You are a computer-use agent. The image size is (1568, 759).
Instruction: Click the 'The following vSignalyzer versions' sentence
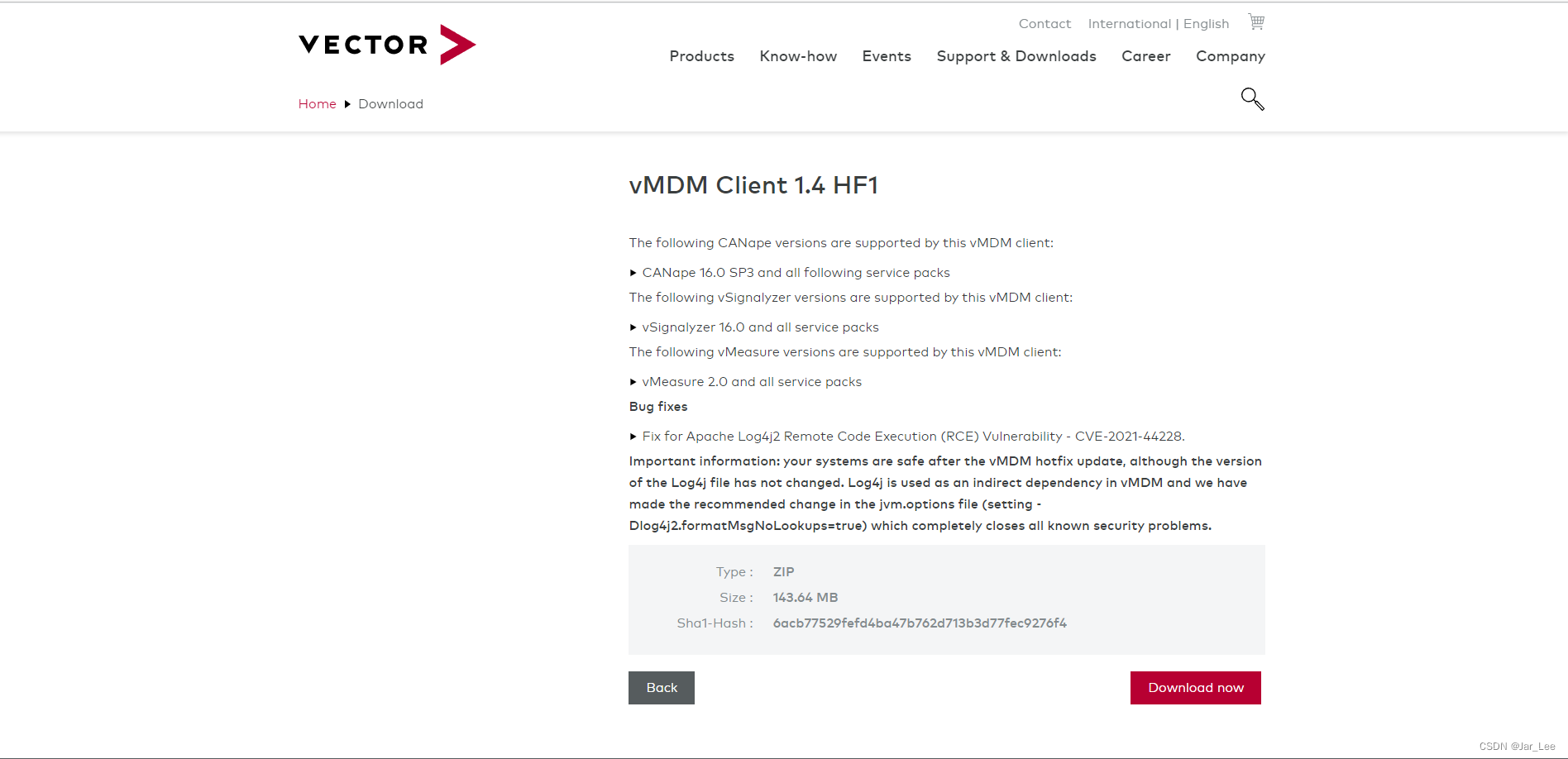coord(850,298)
